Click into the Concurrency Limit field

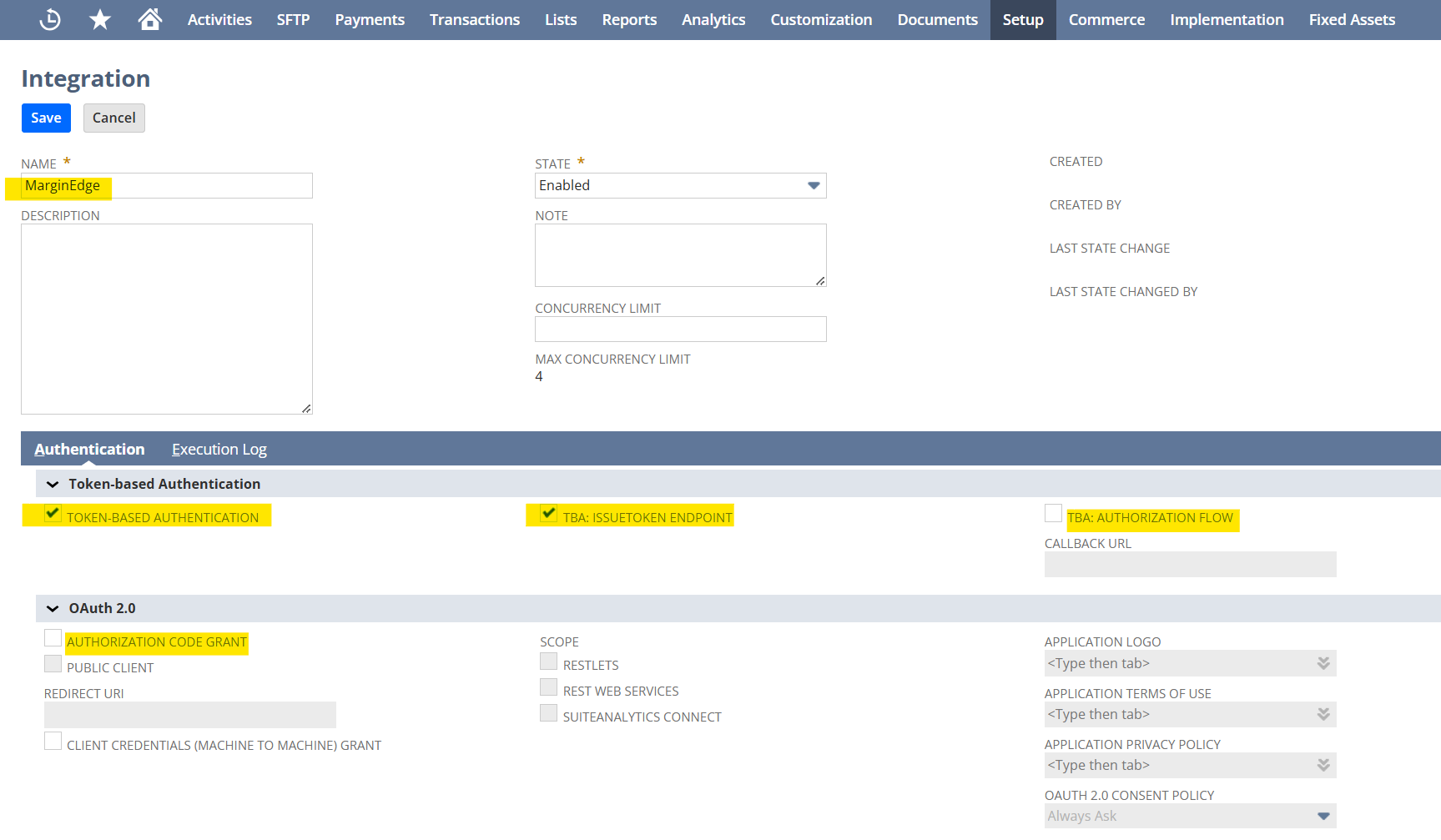click(x=680, y=329)
